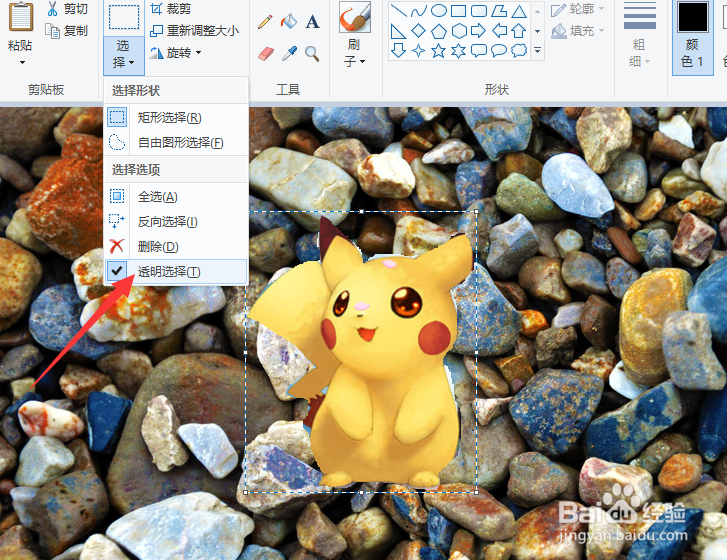Choose Invert selection (反向选择) menu item
The width and height of the screenshot is (727, 560).
tap(176, 222)
